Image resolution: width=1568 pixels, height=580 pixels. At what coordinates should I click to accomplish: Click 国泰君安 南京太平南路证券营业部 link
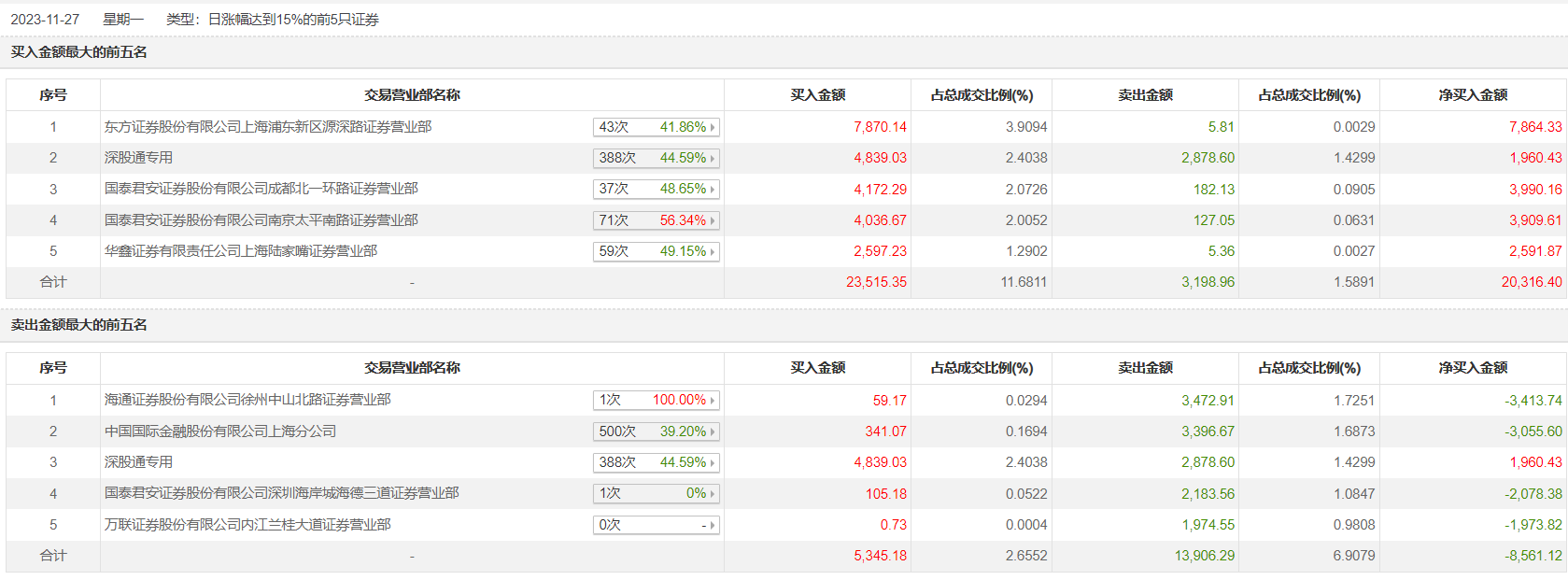(x=261, y=220)
